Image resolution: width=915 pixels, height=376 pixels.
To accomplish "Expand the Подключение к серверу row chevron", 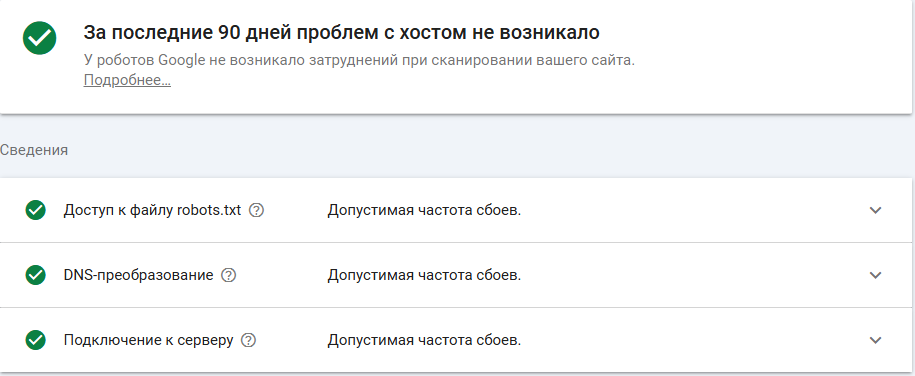I will pyautogui.click(x=875, y=340).
